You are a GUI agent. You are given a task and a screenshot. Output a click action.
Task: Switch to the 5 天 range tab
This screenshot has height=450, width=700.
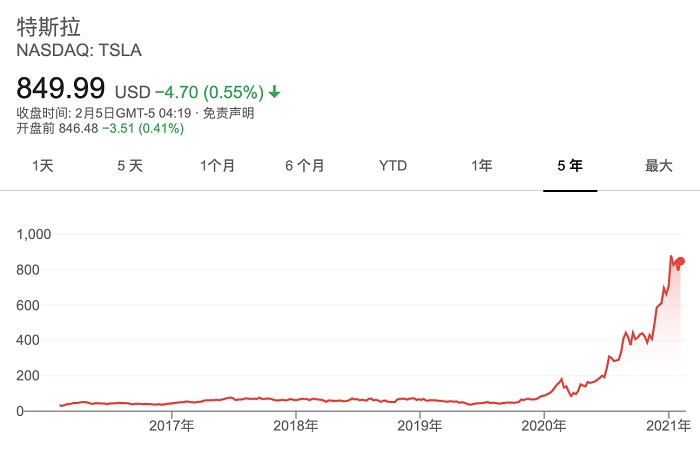point(130,166)
